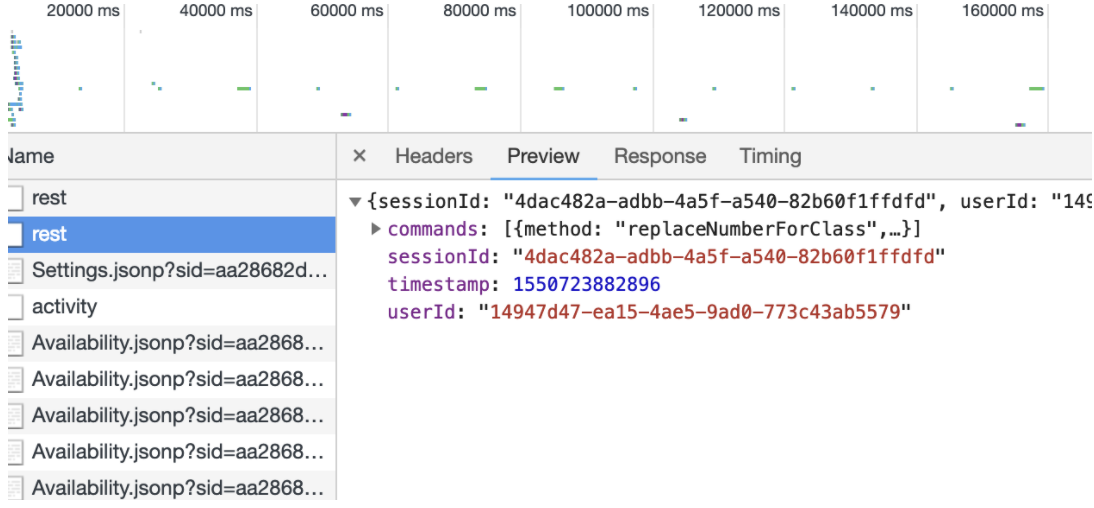Click the 40000 ms timeline marker
1094x508 pixels.
coord(216,10)
